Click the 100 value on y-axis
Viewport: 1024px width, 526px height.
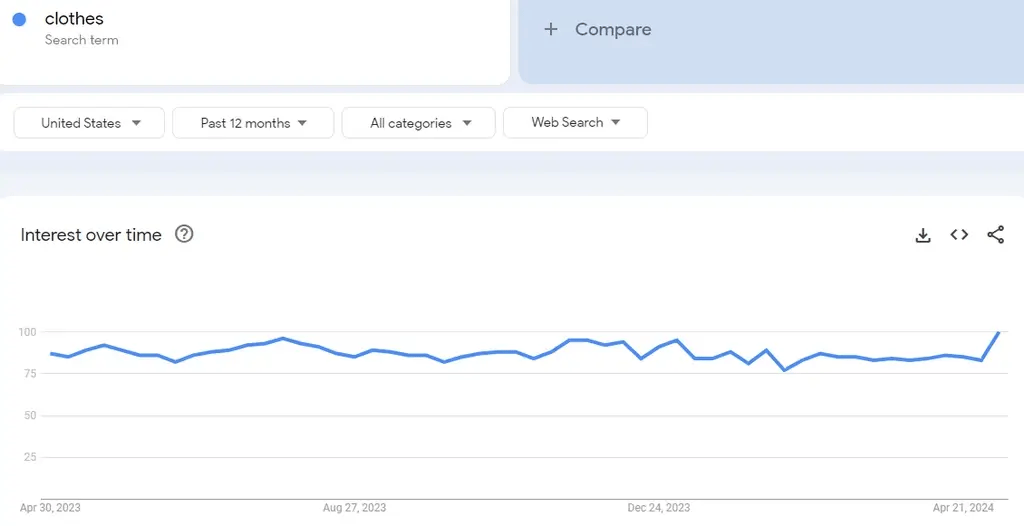27,332
